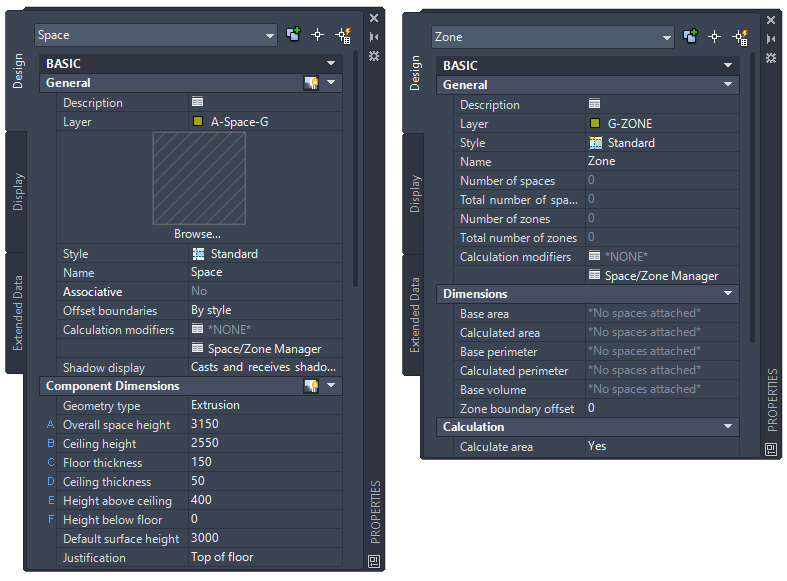The width and height of the screenshot is (787, 581).
Task: Close the Zone properties palette
Action: (771, 20)
